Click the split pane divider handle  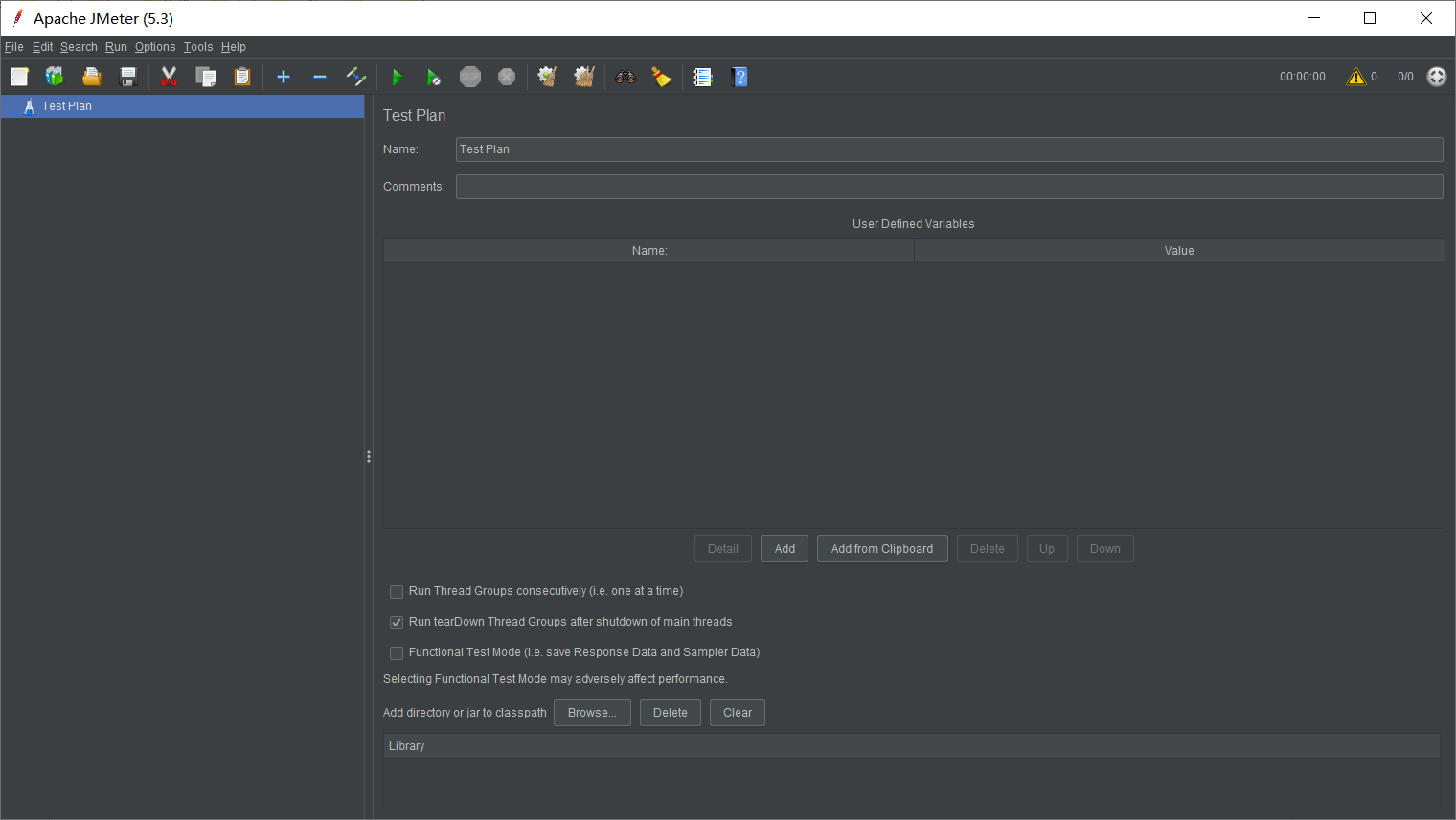pos(369,457)
